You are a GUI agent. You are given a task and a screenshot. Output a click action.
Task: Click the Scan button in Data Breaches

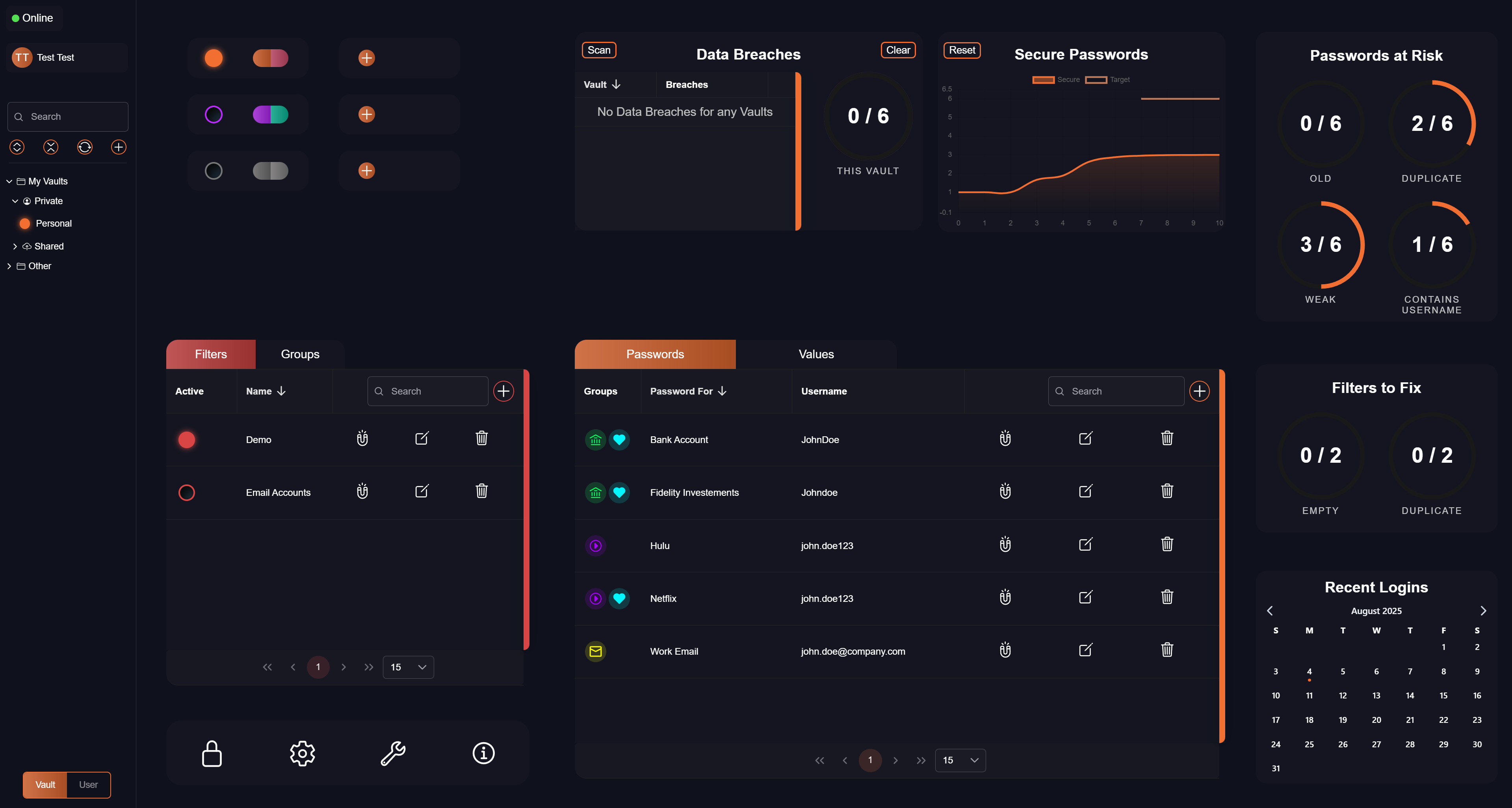599,50
